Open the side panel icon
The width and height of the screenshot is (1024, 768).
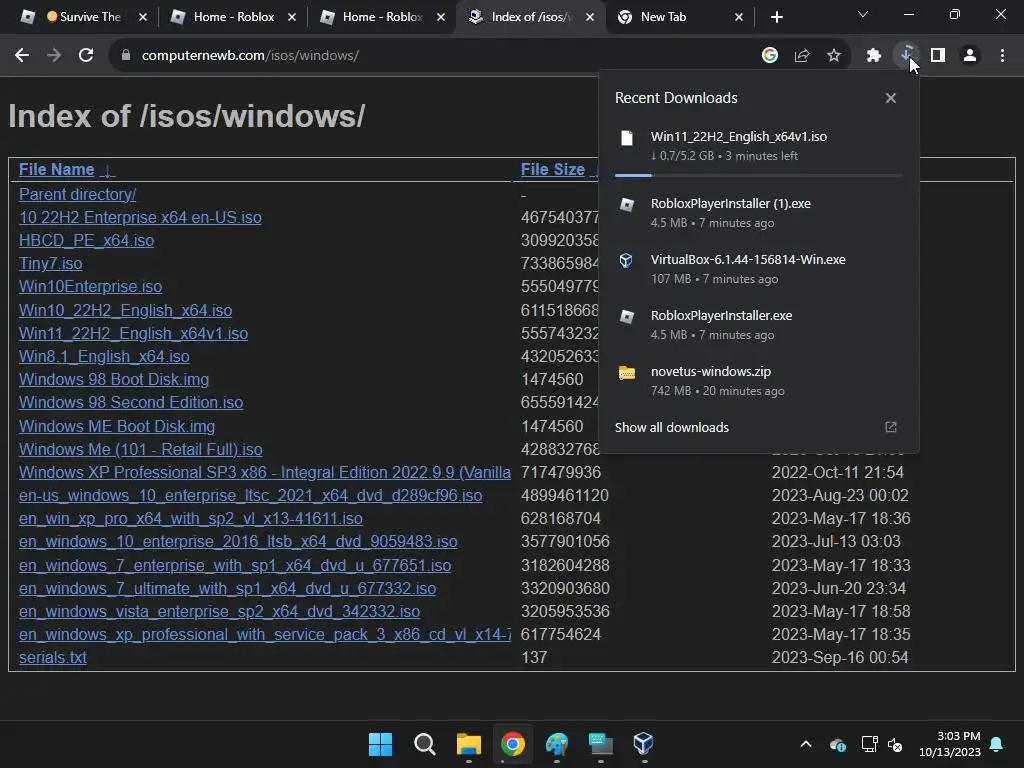point(938,56)
